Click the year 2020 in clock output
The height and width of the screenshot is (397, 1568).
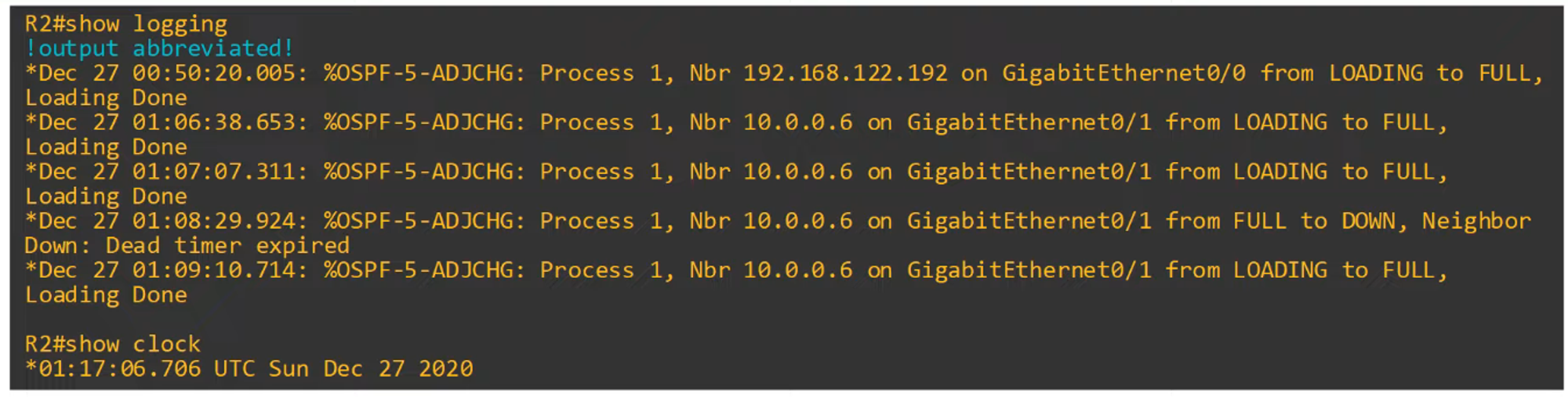[445, 369]
